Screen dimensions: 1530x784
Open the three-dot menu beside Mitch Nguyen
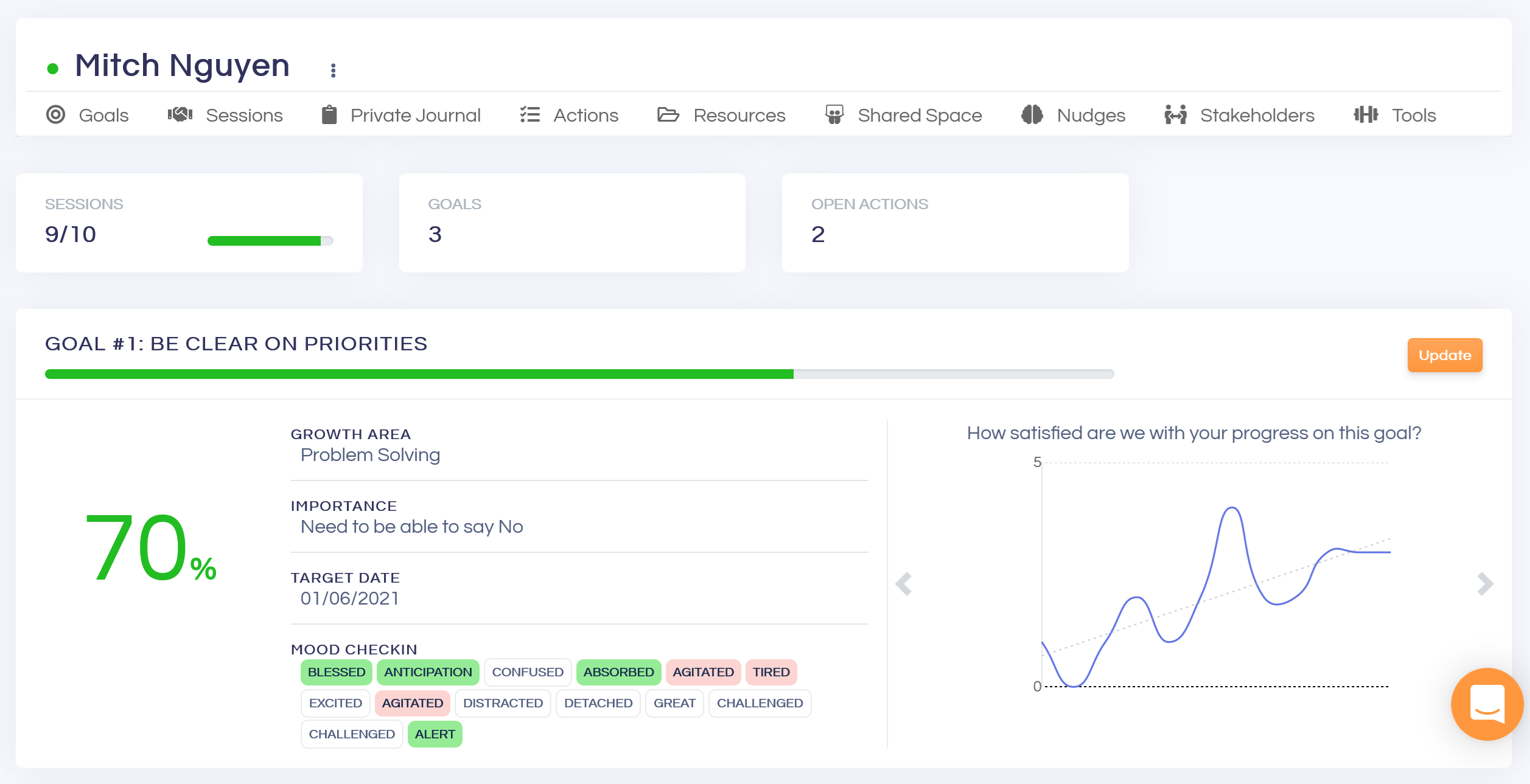pos(333,71)
